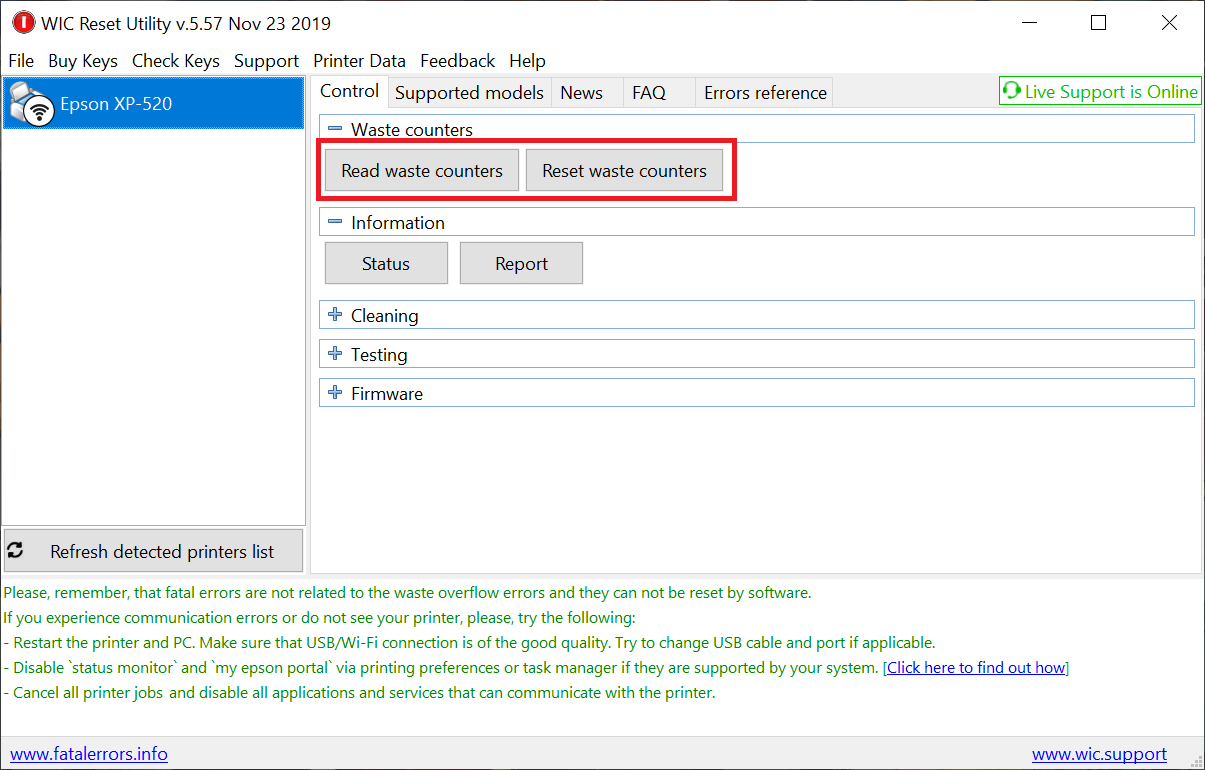Open the Support menu
The width and height of the screenshot is (1205, 770).
pos(266,61)
